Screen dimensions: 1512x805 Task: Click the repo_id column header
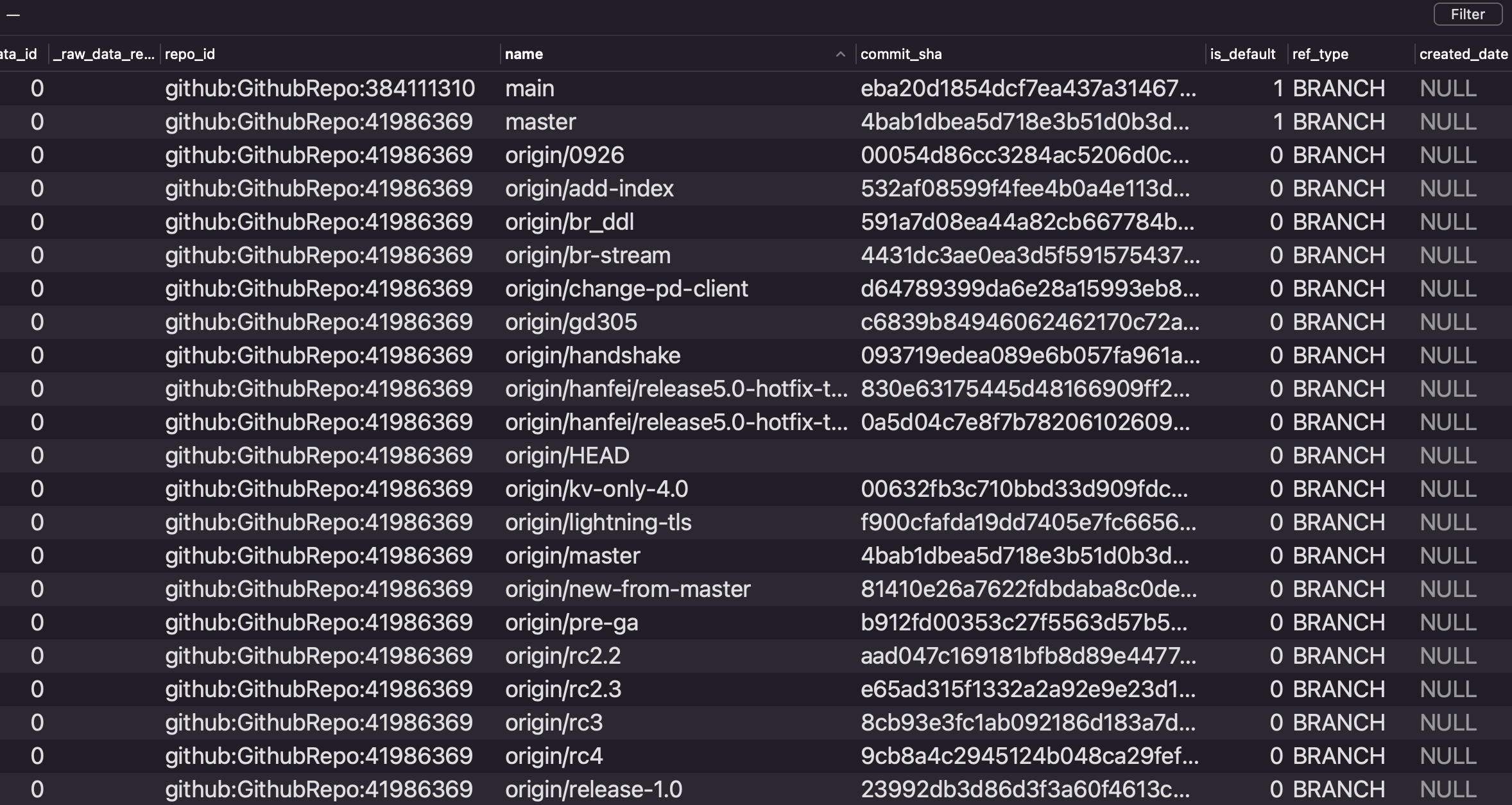coord(190,55)
